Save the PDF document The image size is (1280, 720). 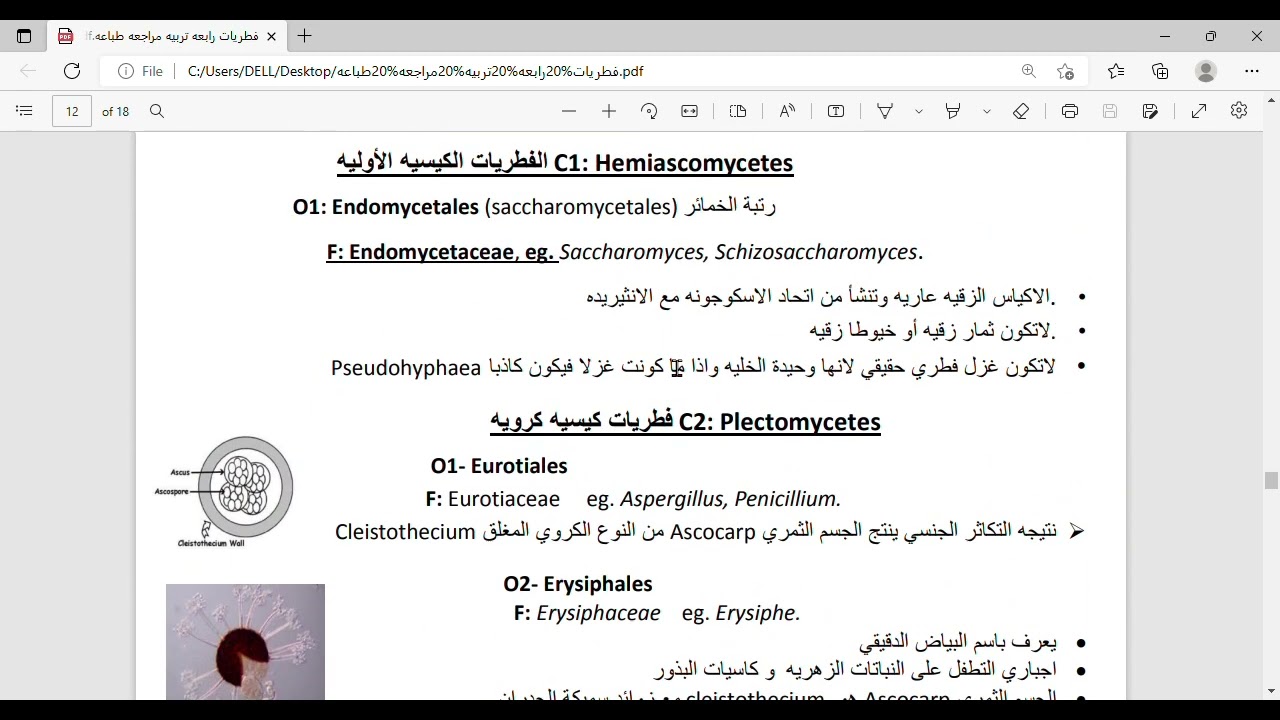point(1110,111)
